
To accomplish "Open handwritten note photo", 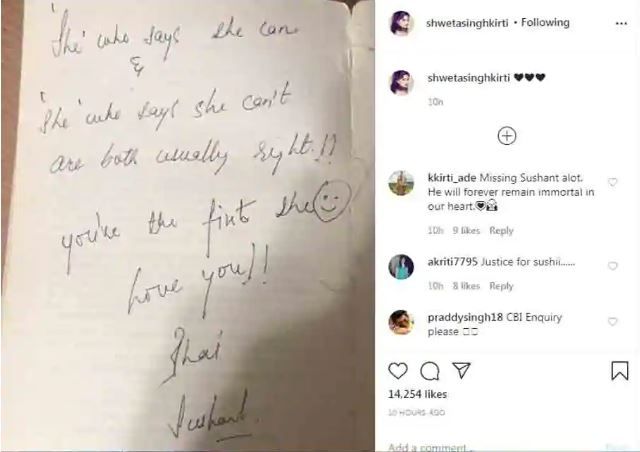I will [188, 226].
